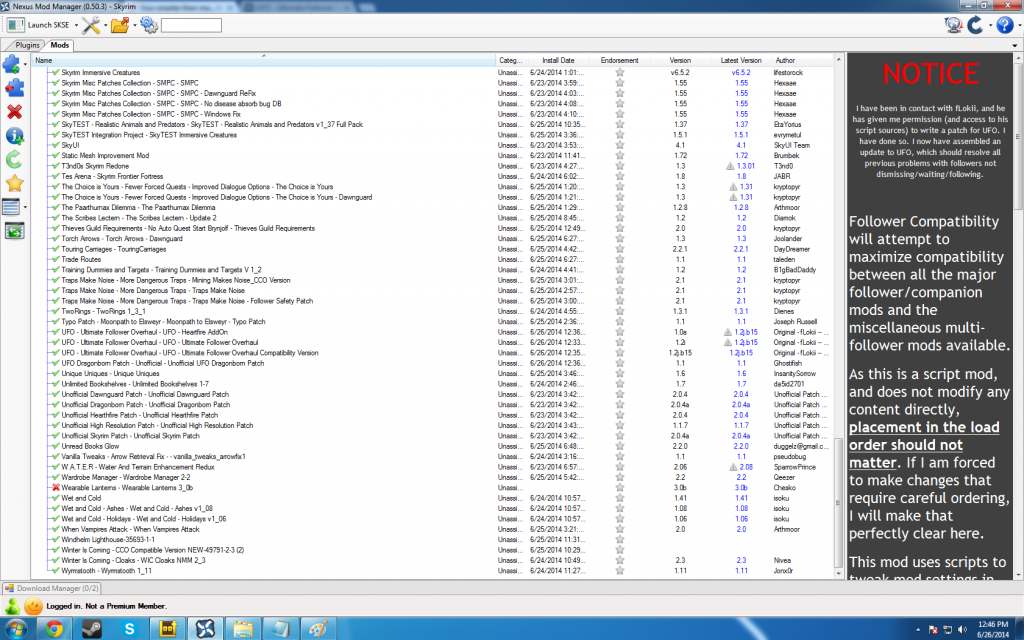This screenshot has width=1024, height=640.
Task: Click the Deactivate Mod puzzle icon with red arrow
Action: coord(12,89)
